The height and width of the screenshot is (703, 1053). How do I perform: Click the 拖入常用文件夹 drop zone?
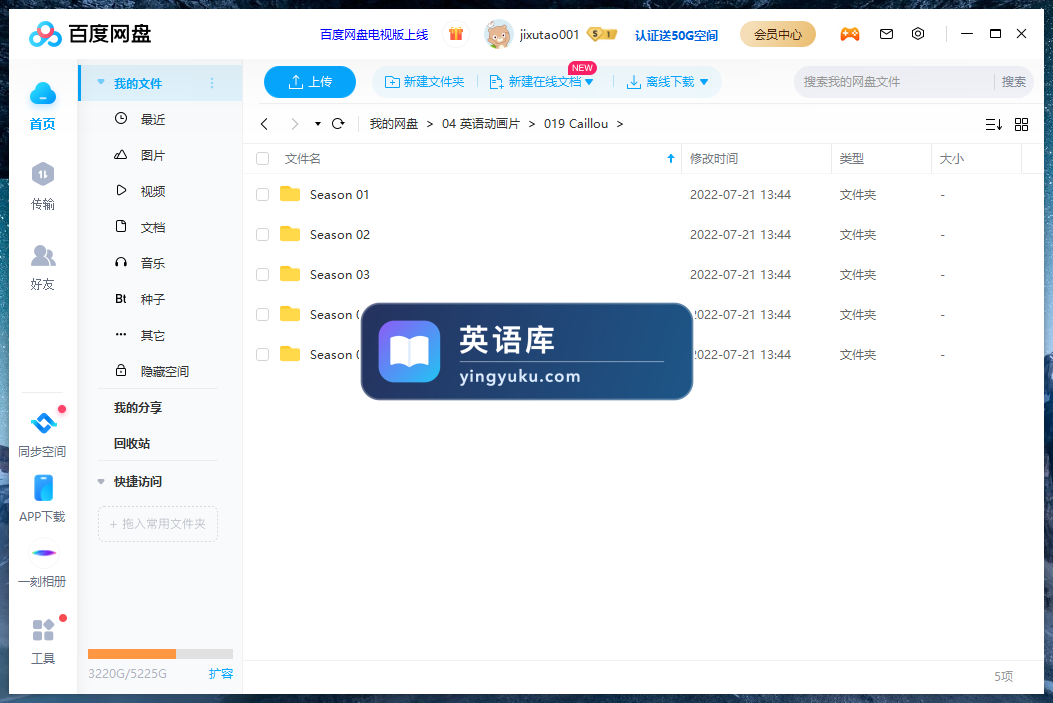pos(158,524)
